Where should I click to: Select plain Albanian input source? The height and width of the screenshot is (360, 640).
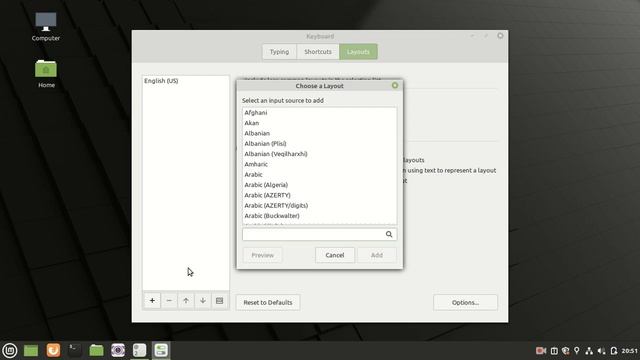point(319,133)
